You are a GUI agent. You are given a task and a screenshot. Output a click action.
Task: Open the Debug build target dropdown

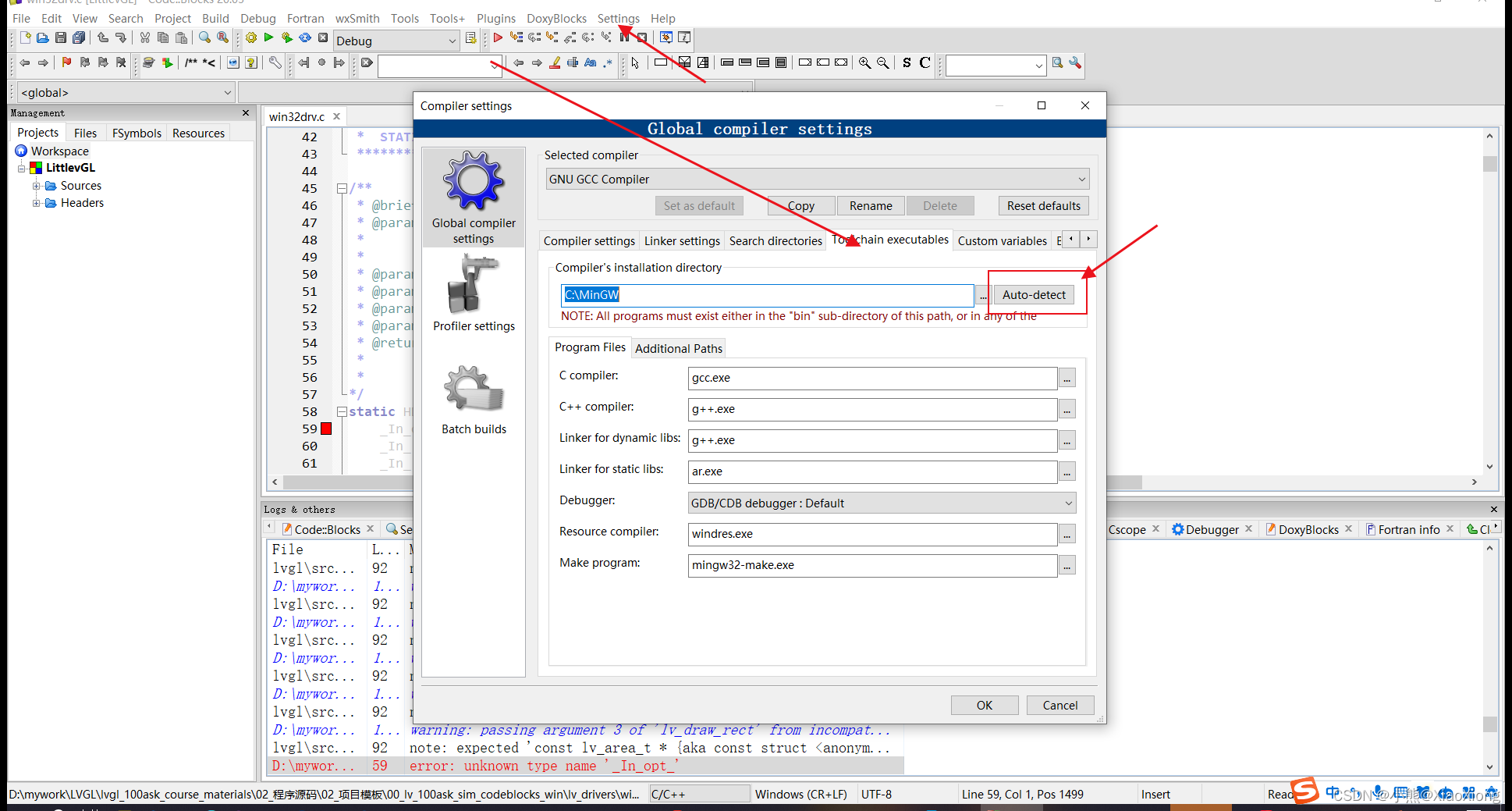click(396, 41)
